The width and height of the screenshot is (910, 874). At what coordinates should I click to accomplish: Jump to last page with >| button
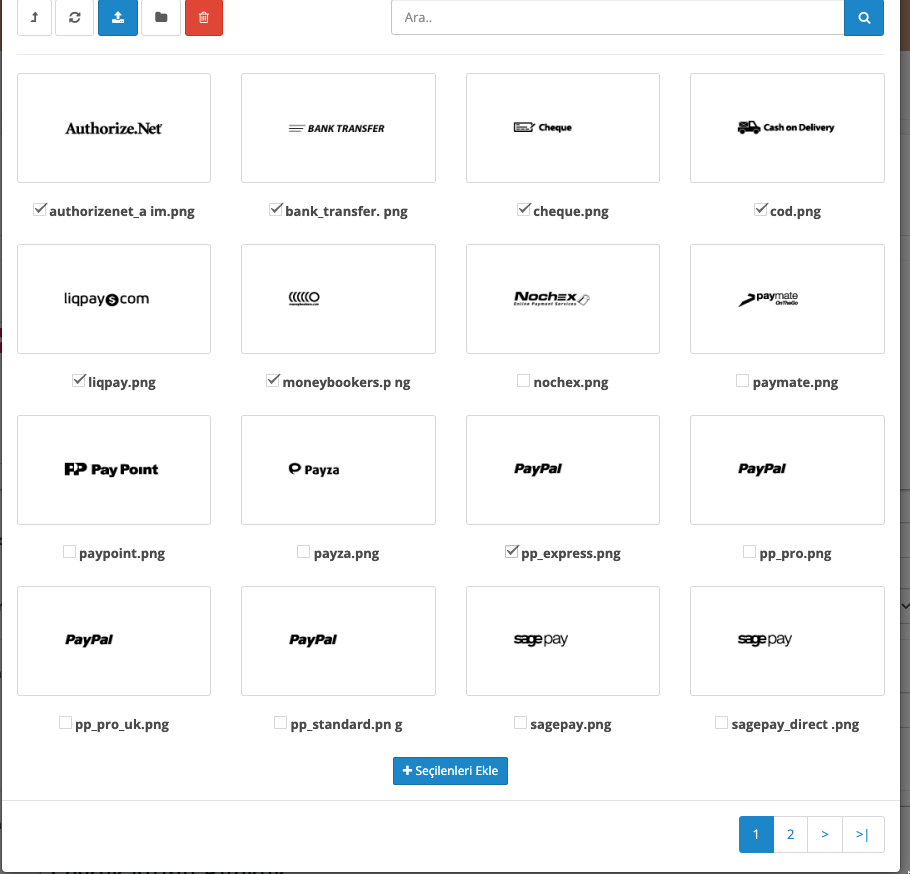863,834
